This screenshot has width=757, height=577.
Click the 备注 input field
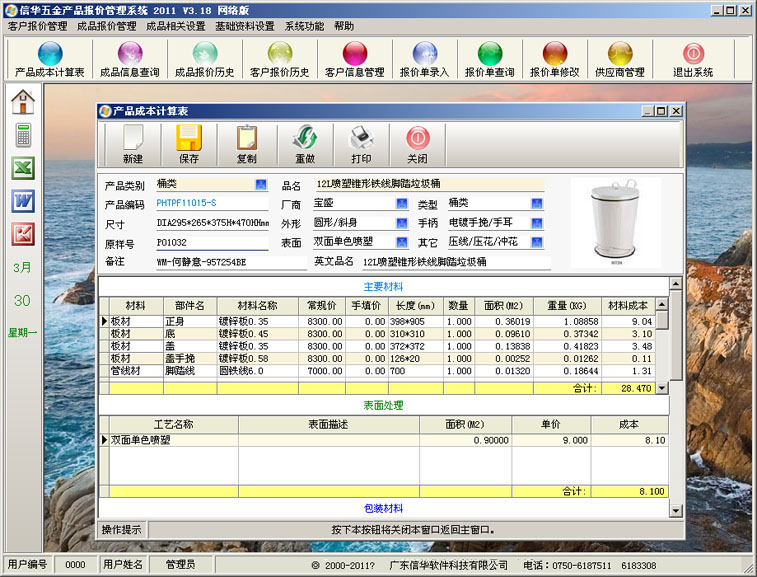[231, 262]
